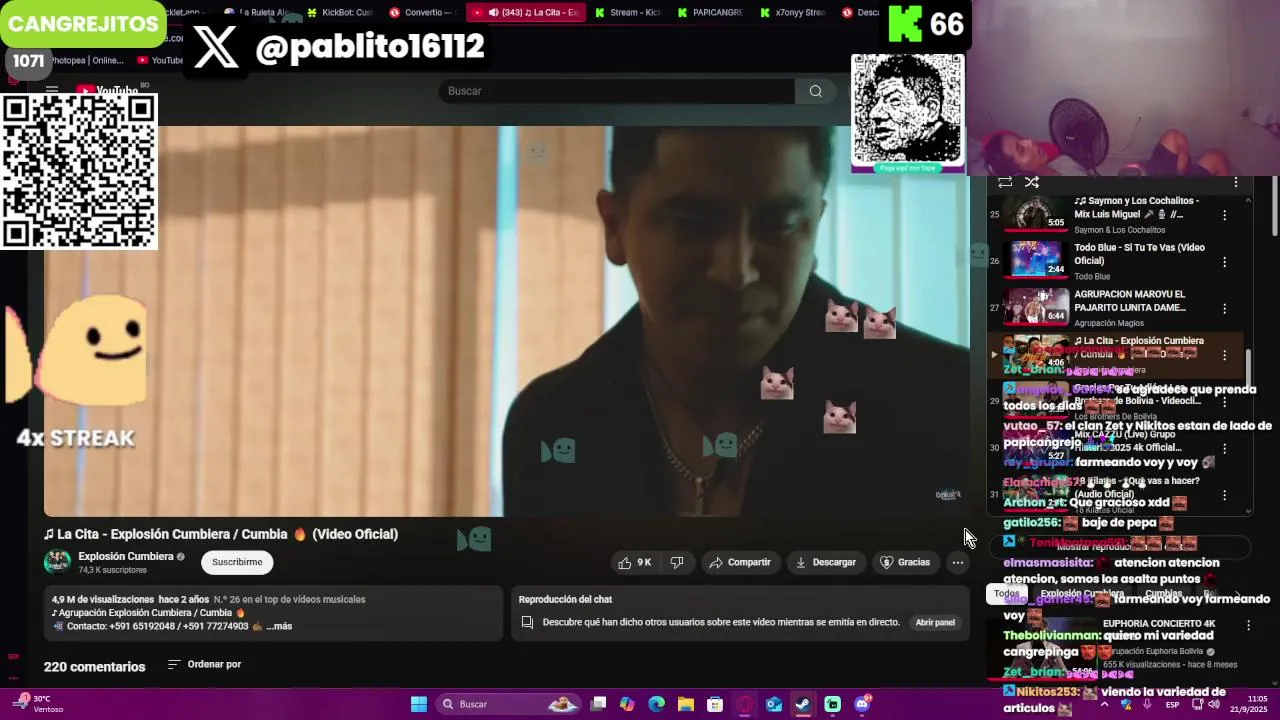The image size is (1280, 720).
Task: Play Saymon y Los Cochalitos thumbnail
Action: (1036, 214)
